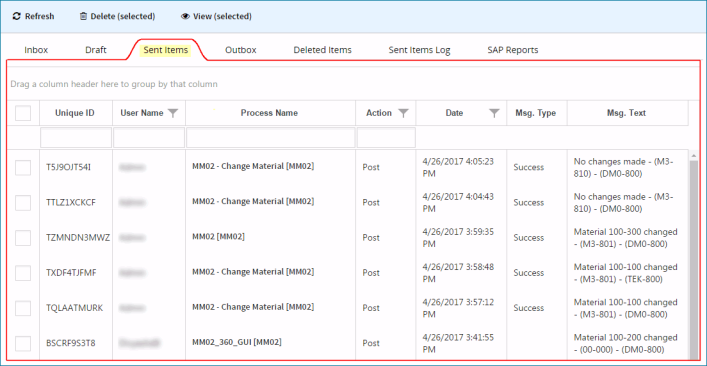707x366 pixels.
Task: Select the Unique ID cell TXDF4TJFMF
Action: click(71, 273)
